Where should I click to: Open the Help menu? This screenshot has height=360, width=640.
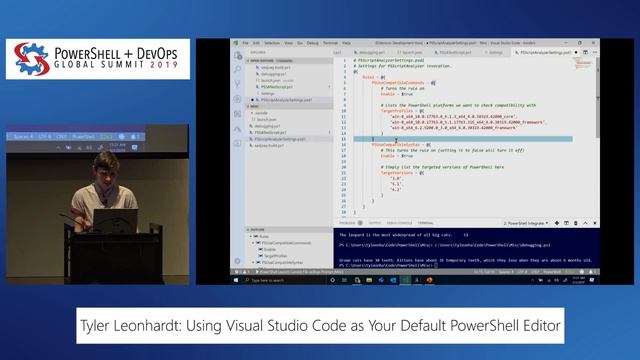point(346,43)
